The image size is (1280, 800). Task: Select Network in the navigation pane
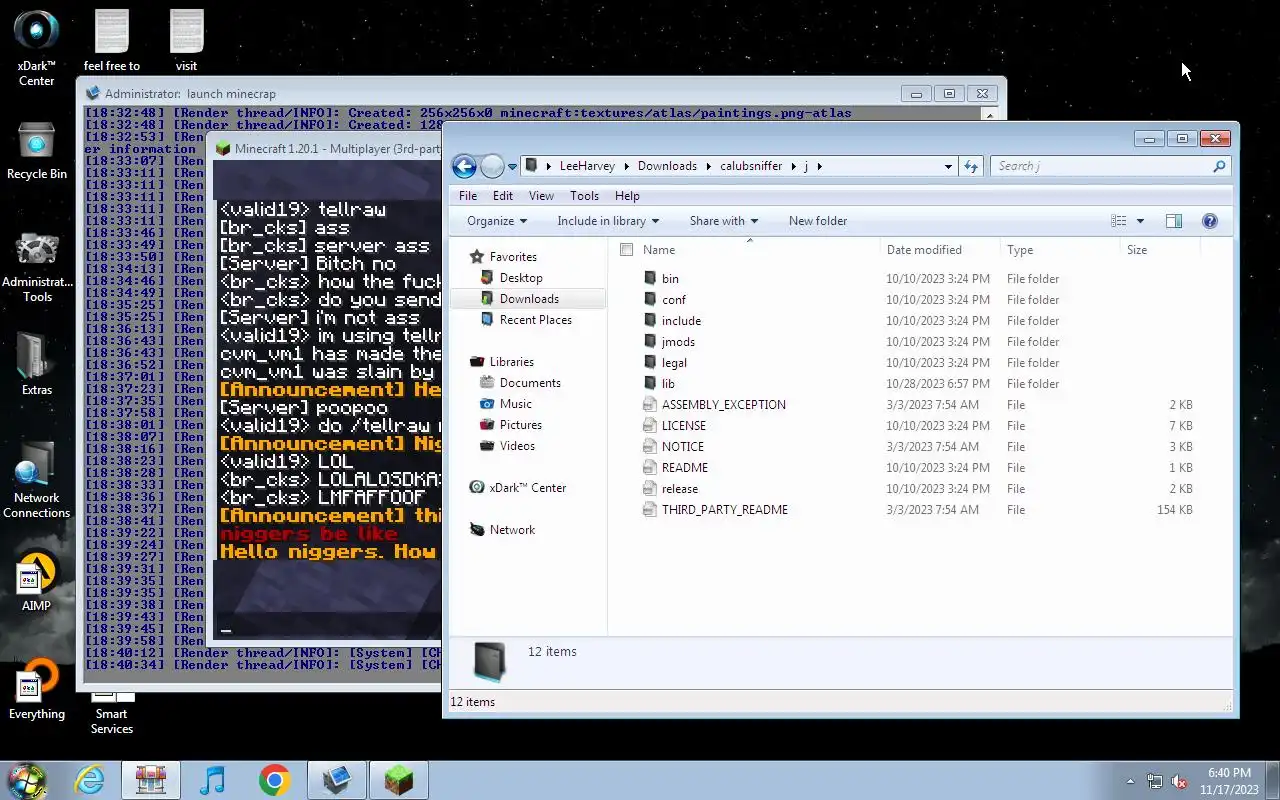[512, 530]
